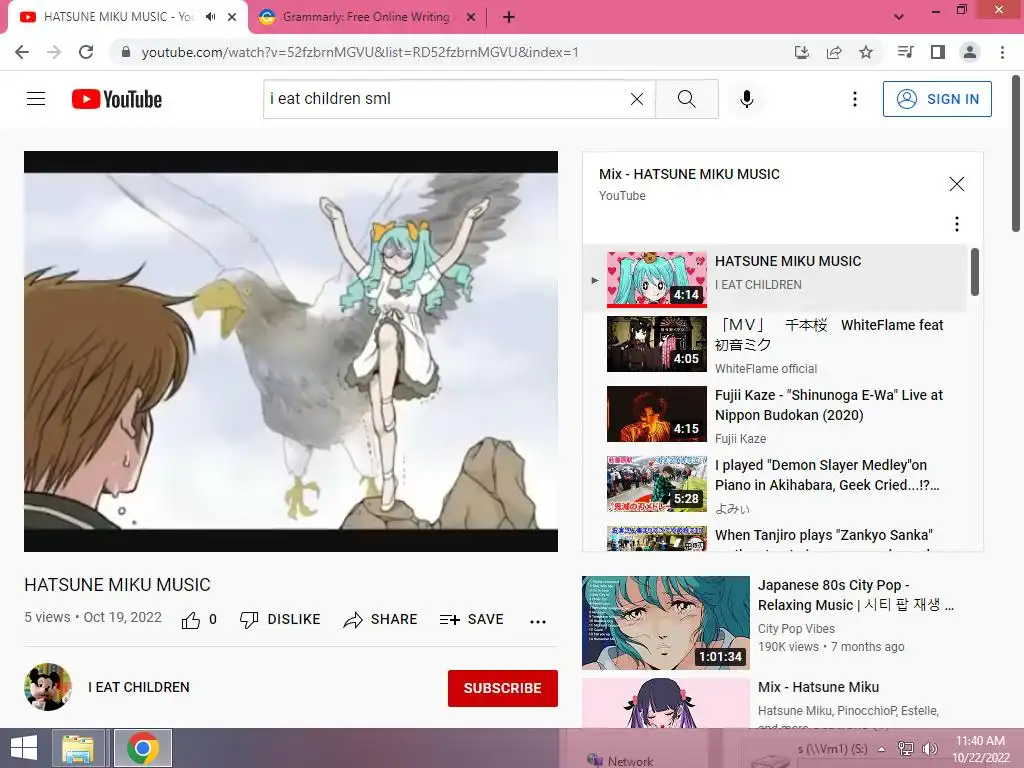1024x768 pixels.
Task: Open When Tanjiro plays Zankyo Sanka title
Action: (824, 535)
